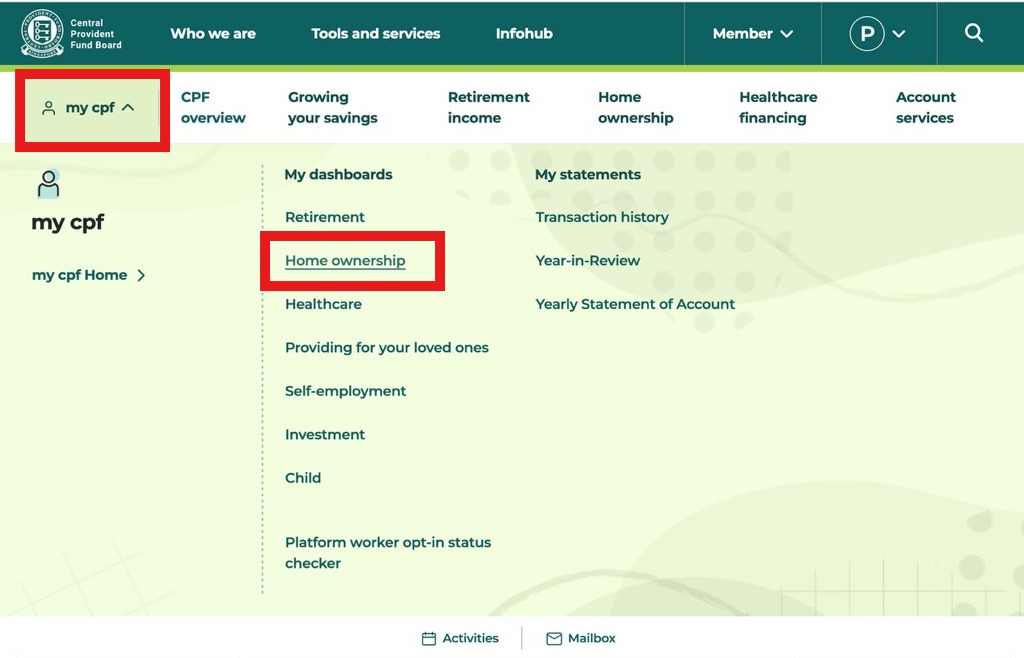
Task: Click the Mailbox link
Action: [592, 638]
